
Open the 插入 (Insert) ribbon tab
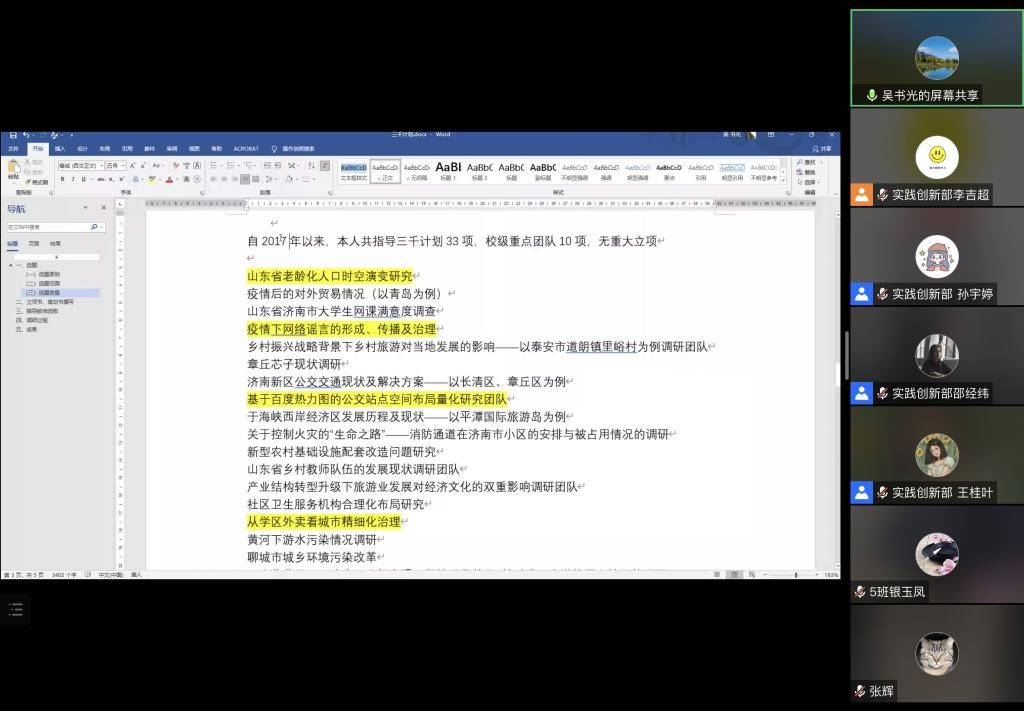pos(60,148)
